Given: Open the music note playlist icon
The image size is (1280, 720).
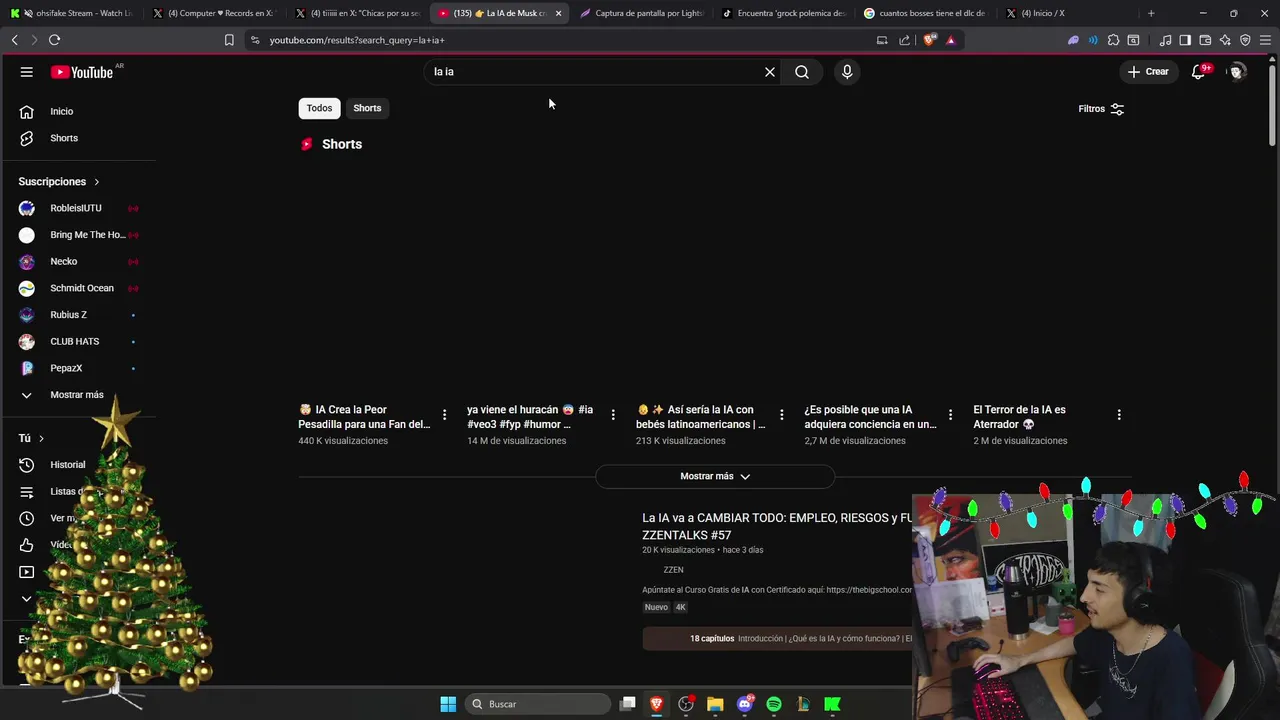Looking at the screenshot, I should (1165, 40).
